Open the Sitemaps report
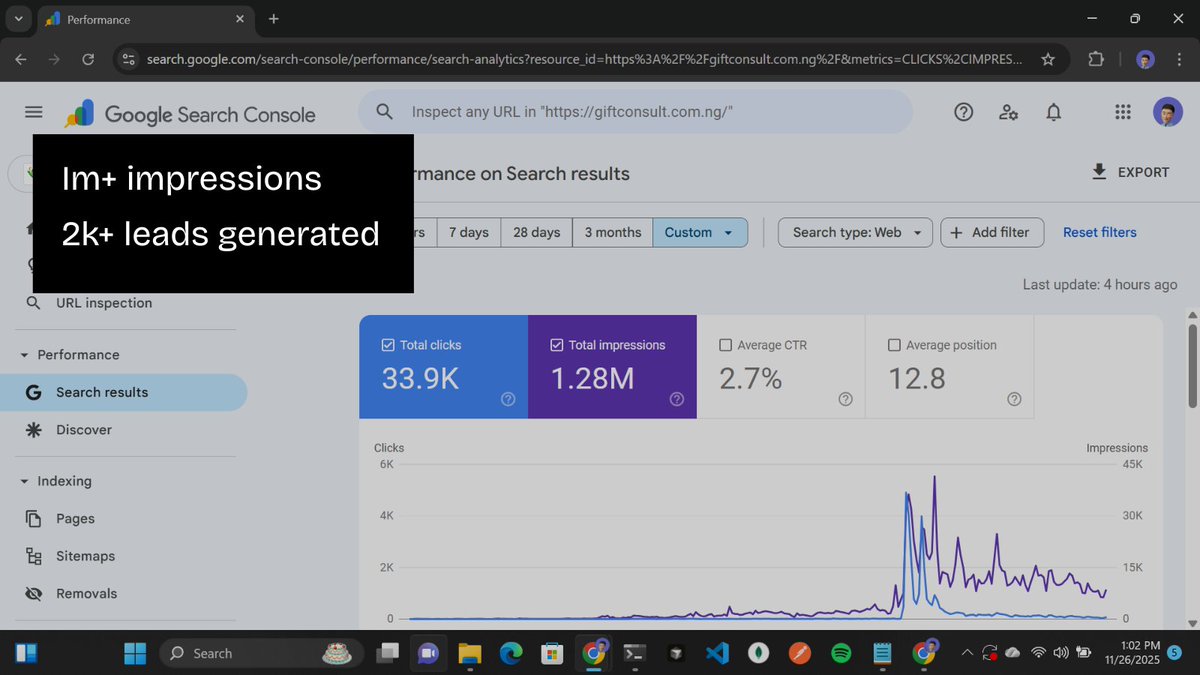1200x675 pixels. coord(85,556)
